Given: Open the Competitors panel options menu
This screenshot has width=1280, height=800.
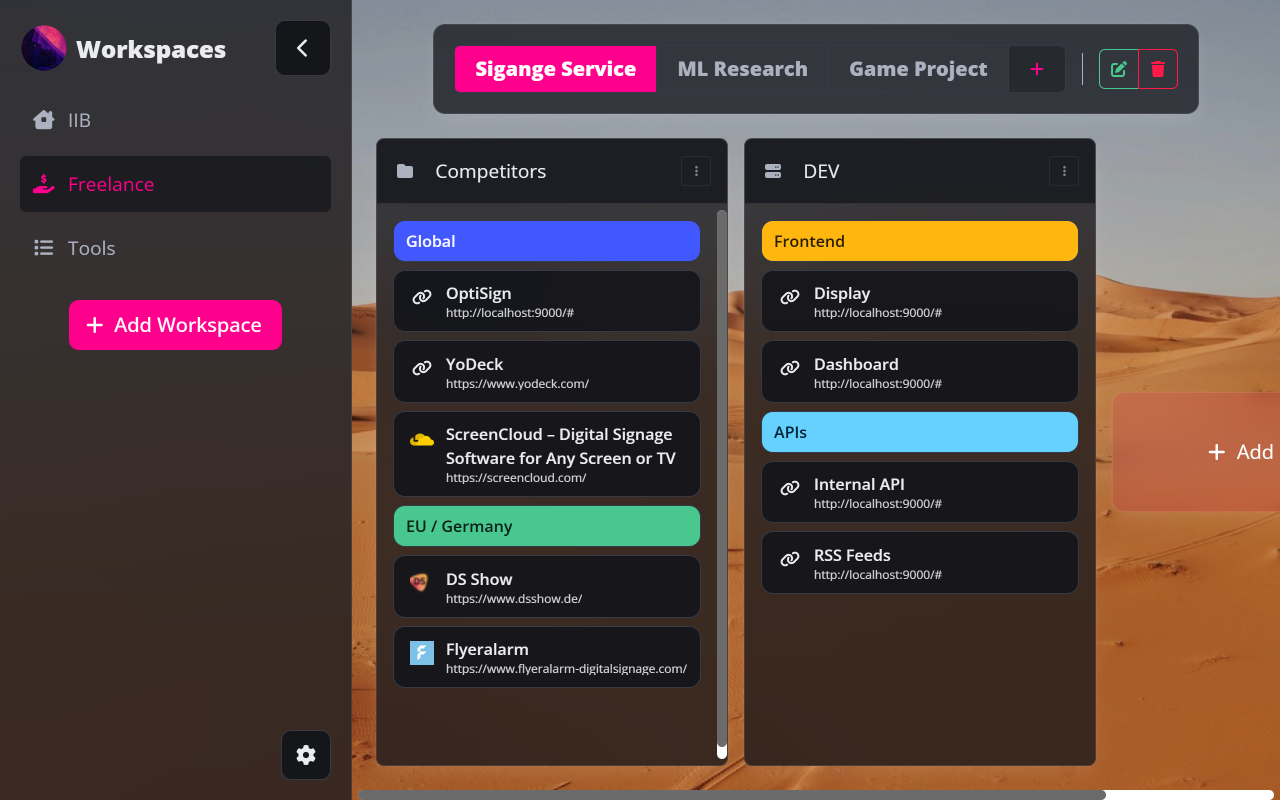Looking at the screenshot, I should coord(696,171).
